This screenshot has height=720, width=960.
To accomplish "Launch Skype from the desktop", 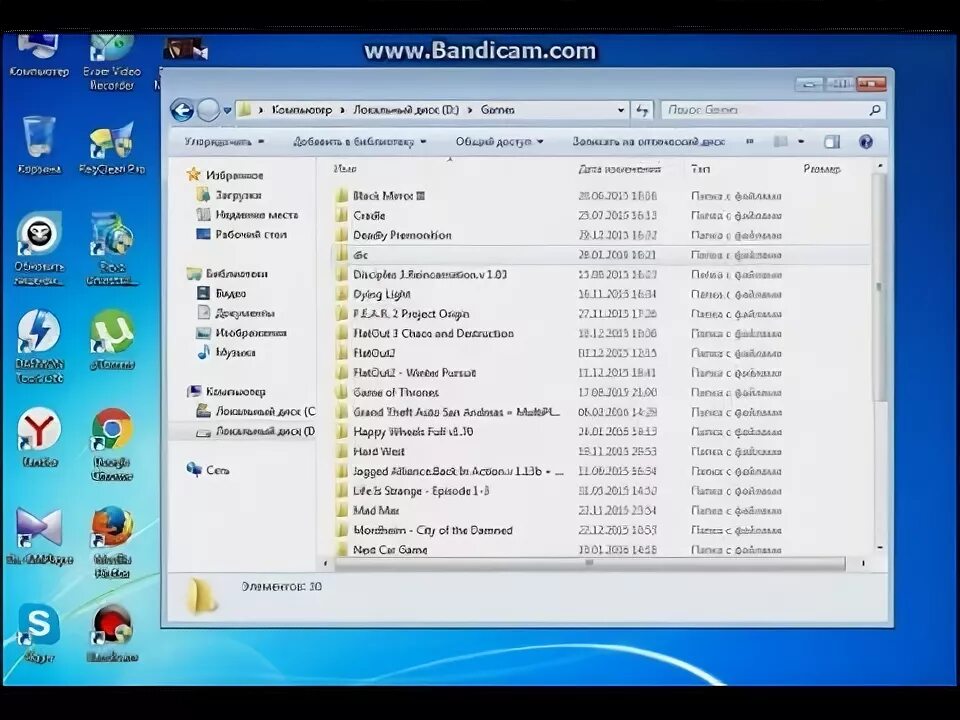I will pos(39,633).
